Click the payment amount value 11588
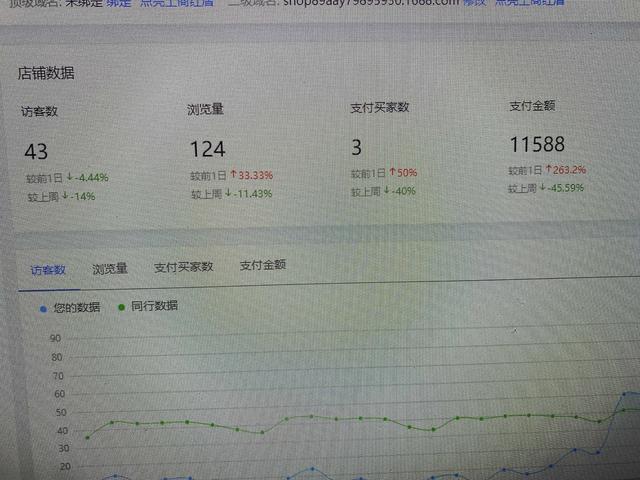640x480 pixels. pyautogui.click(x=537, y=144)
